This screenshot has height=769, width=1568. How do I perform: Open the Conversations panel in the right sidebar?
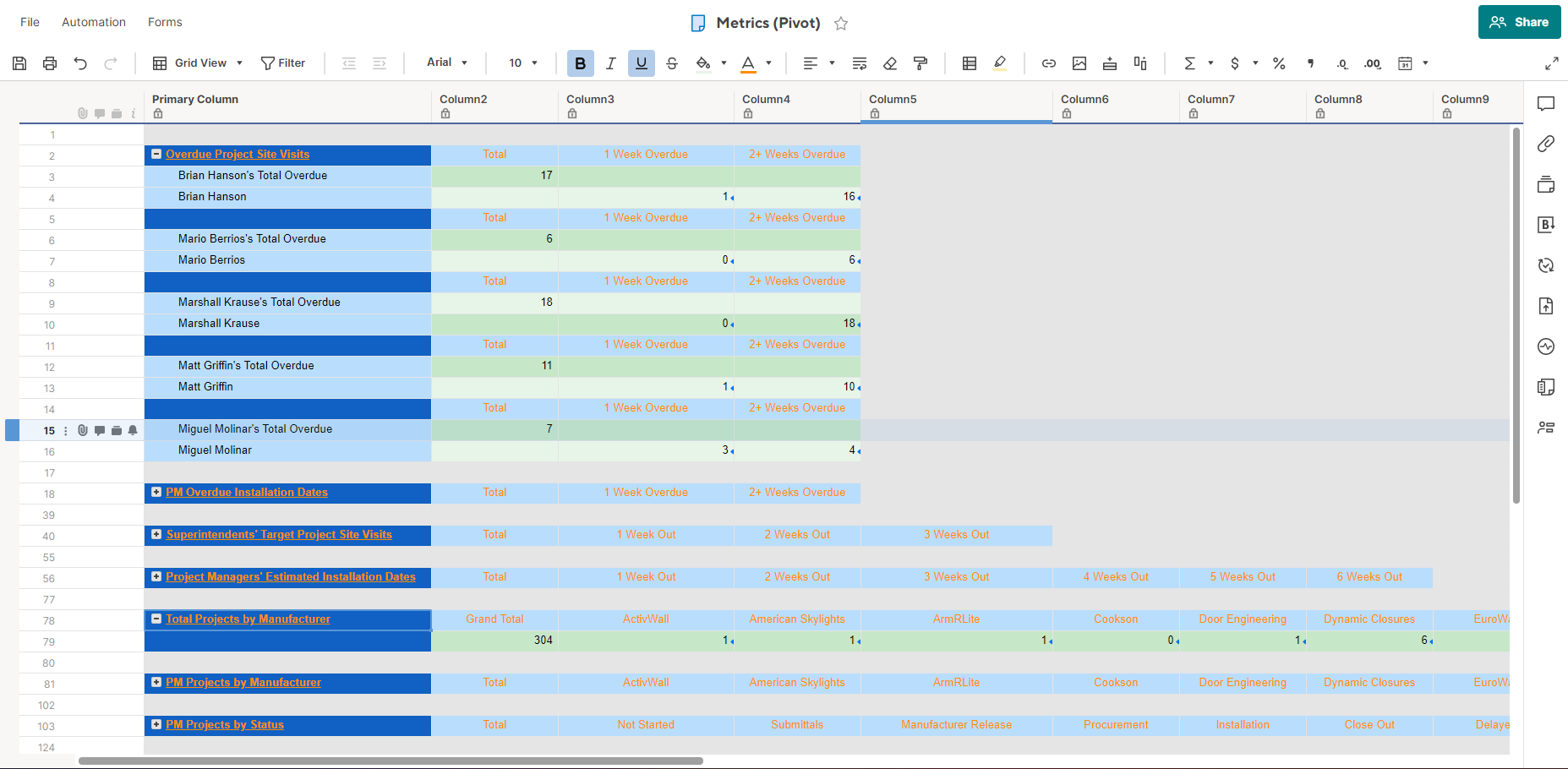click(1546, 103)
